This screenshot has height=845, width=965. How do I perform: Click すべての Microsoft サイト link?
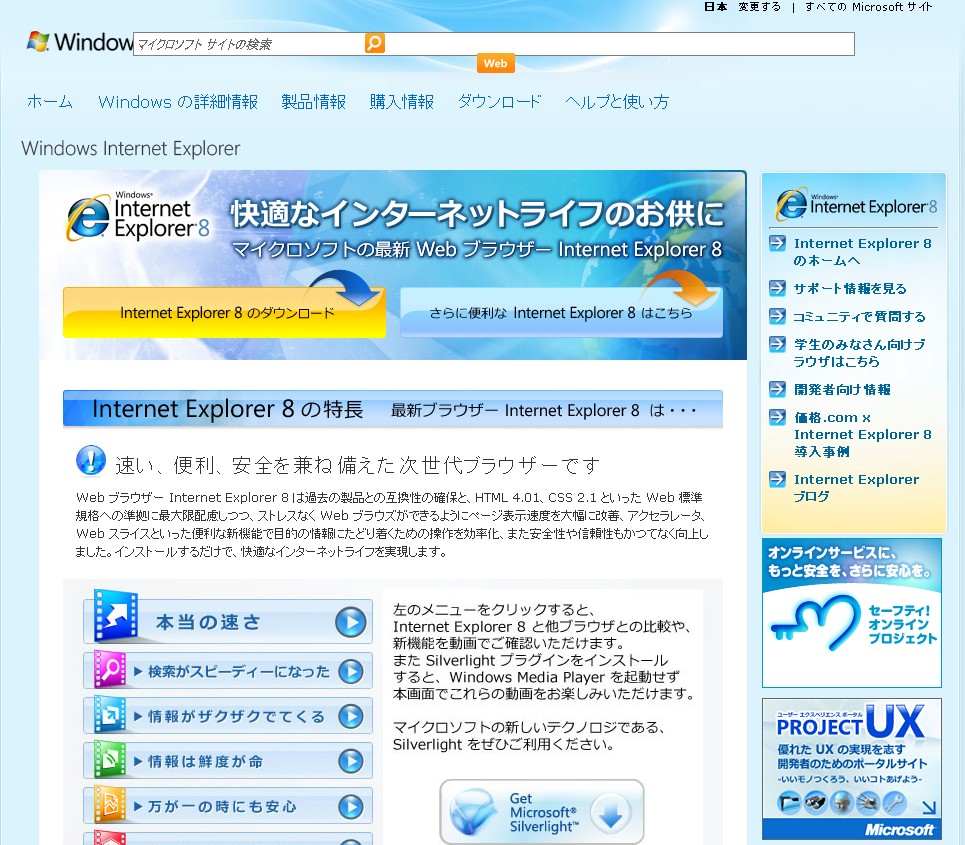coord(868,7)
